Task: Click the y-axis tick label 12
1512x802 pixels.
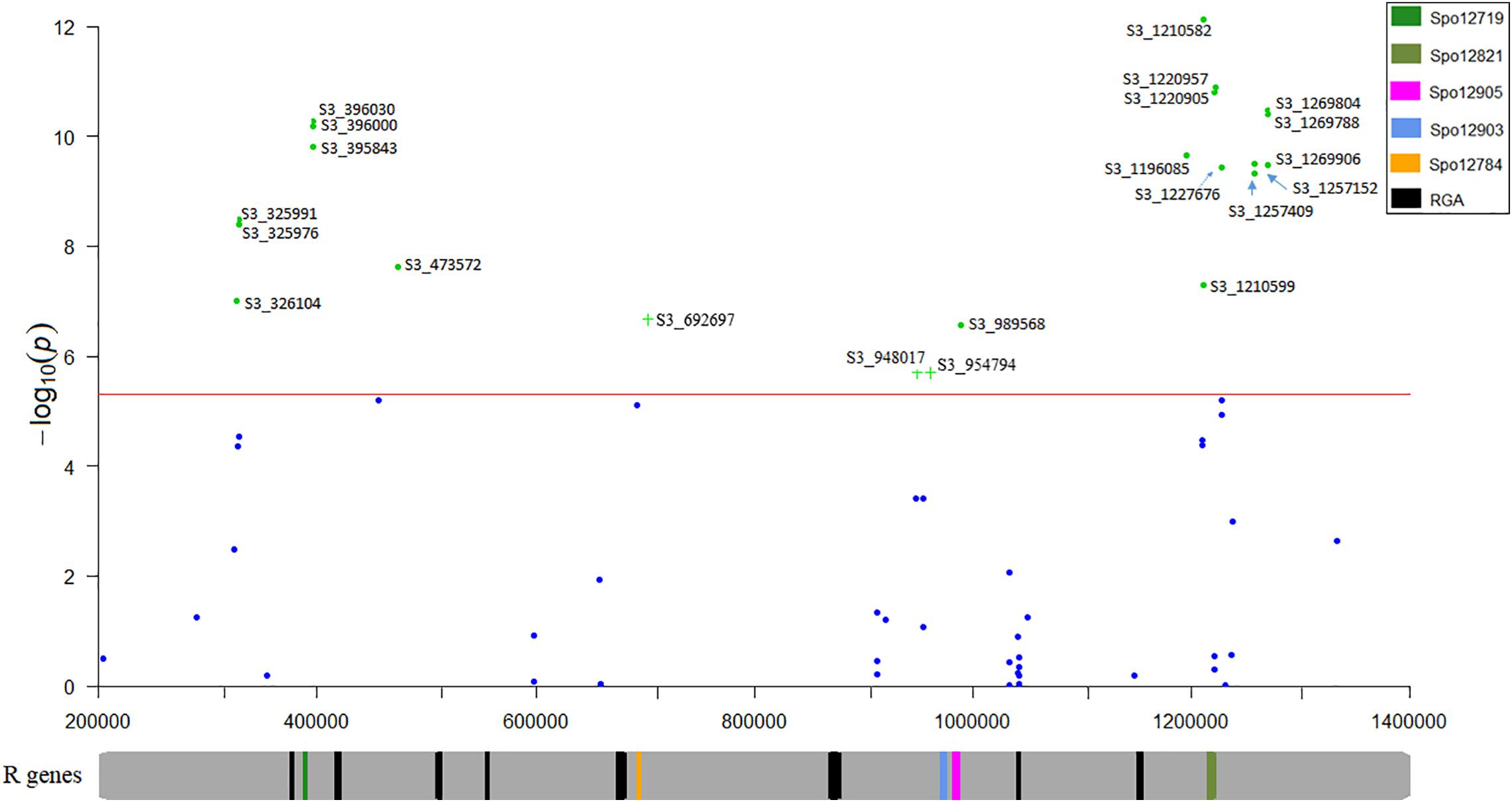Action: [65, 28]
